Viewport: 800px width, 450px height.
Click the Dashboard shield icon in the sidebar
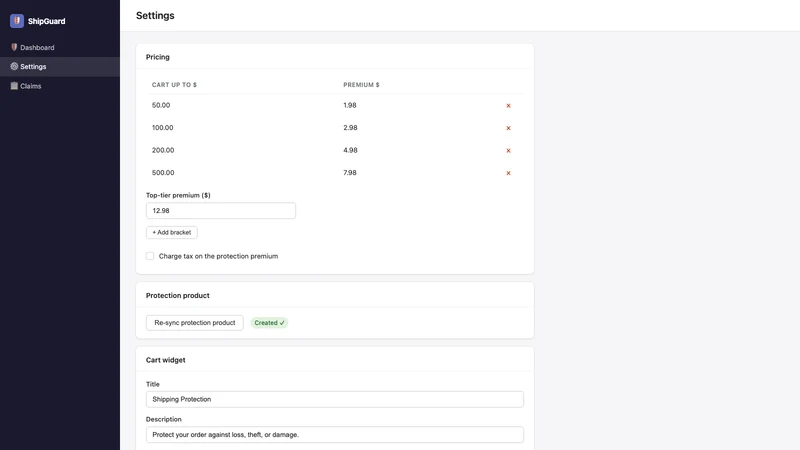[x=14, y=47]
